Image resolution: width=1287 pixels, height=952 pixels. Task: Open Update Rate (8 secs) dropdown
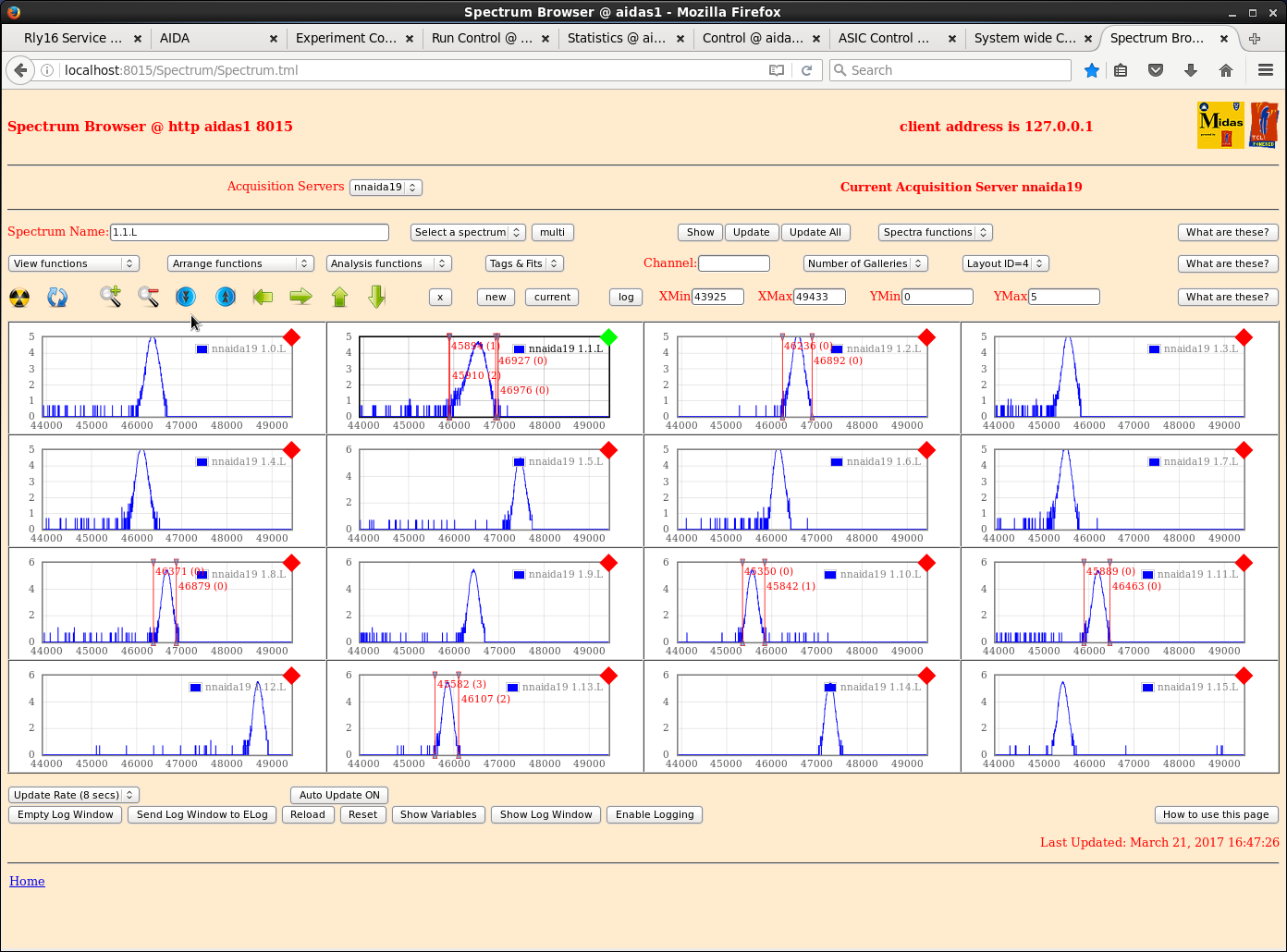pos(74,795)
